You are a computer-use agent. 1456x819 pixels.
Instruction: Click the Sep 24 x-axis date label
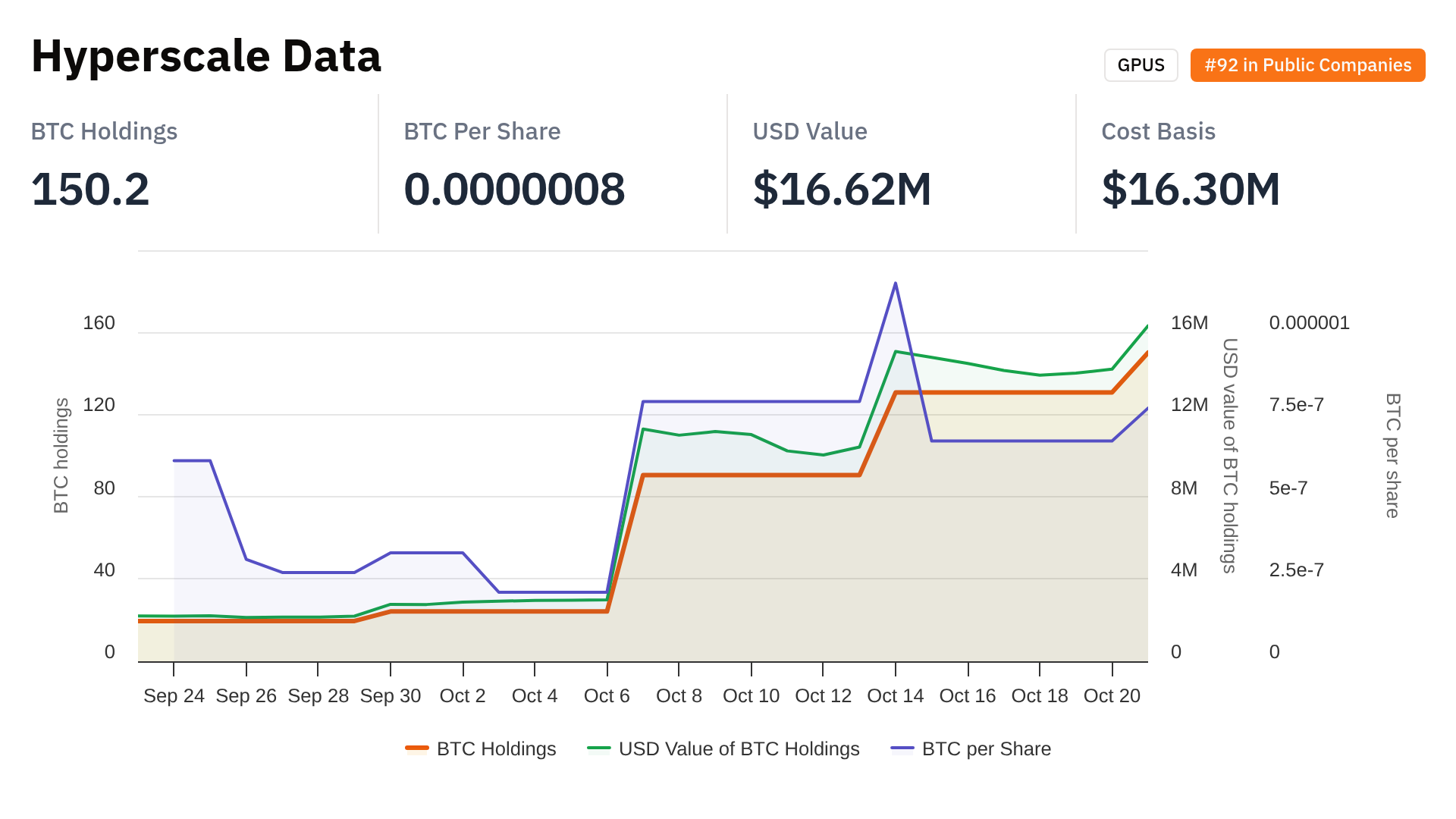coord(174,695)
